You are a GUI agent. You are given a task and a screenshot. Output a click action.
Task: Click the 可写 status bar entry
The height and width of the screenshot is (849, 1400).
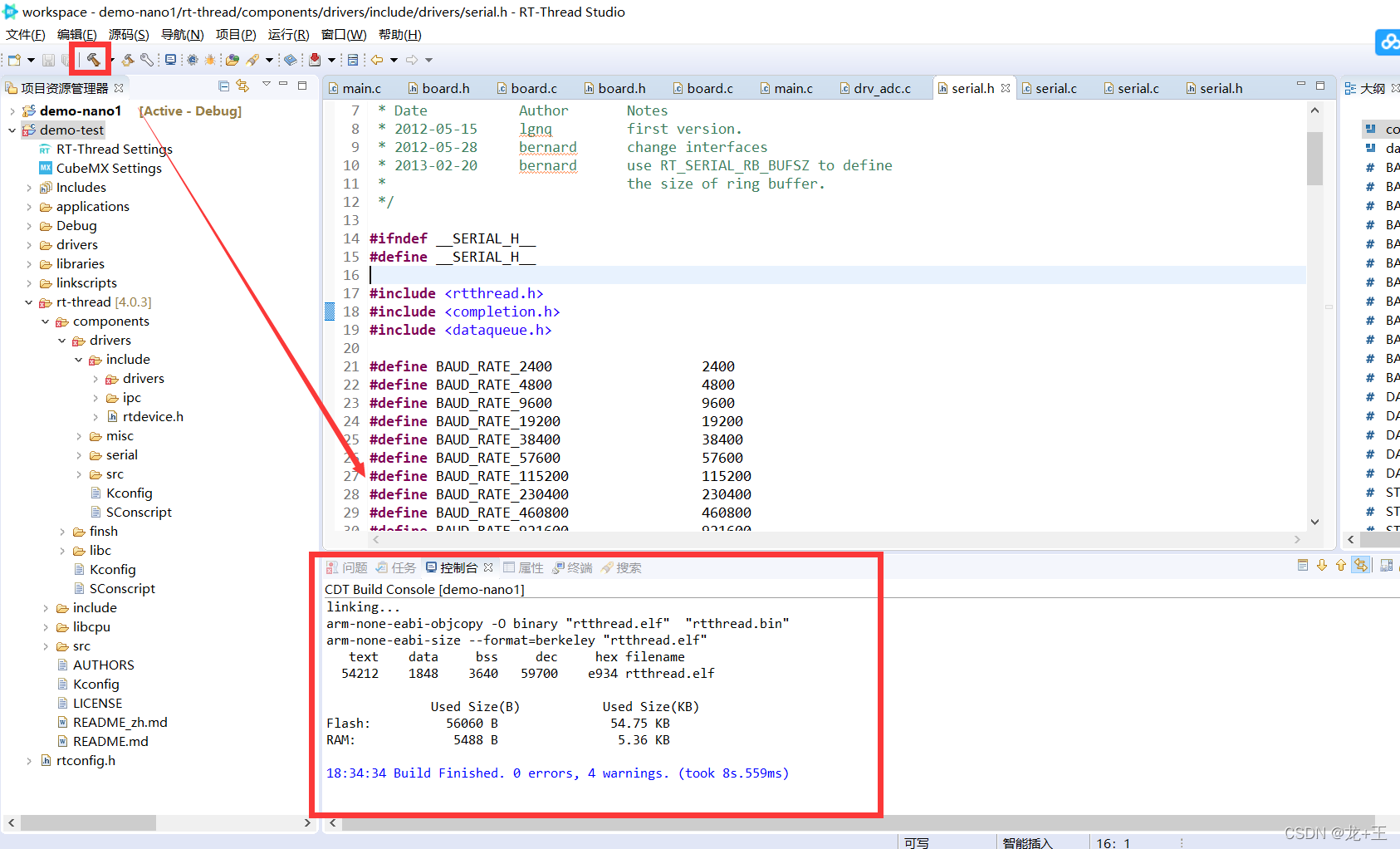click(917, 842)
